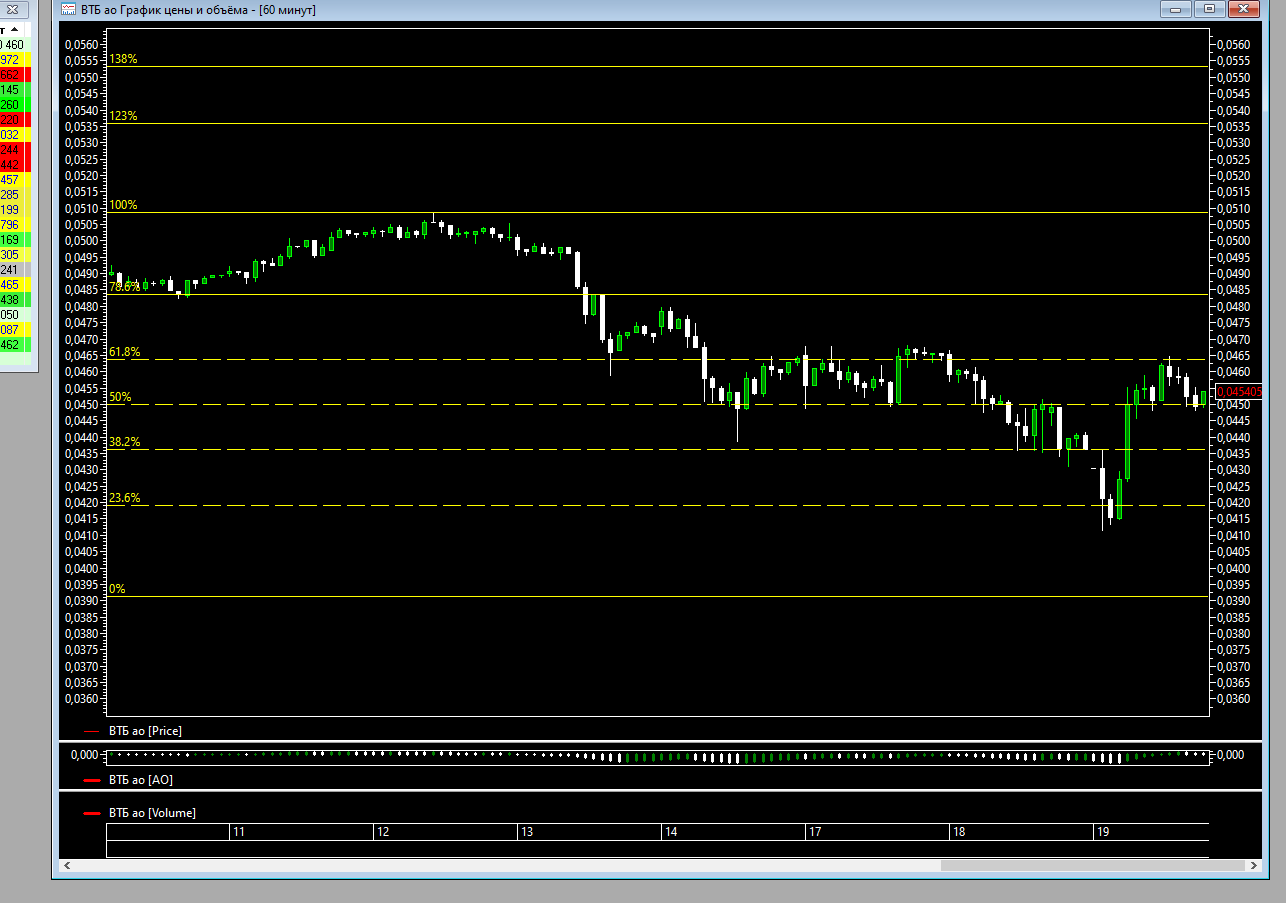This screenshot has width=1286, height=903.
Task: Click the sort arrow in quotes column header
Action: click(3, 30)
